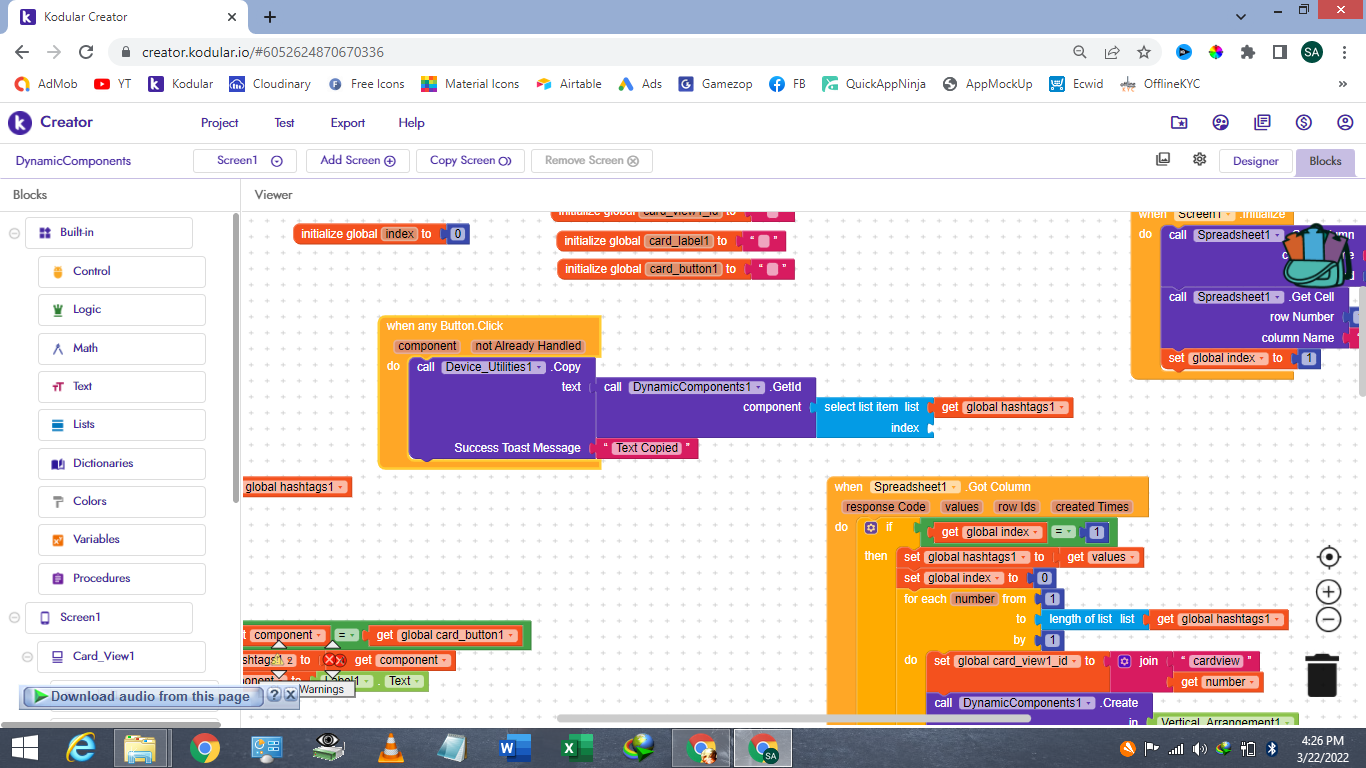The height and width of the screenshot is (768, 1366).
Task: Launch VLC from the taskbar
Action: pyautogui.click(x=391, y=748)
